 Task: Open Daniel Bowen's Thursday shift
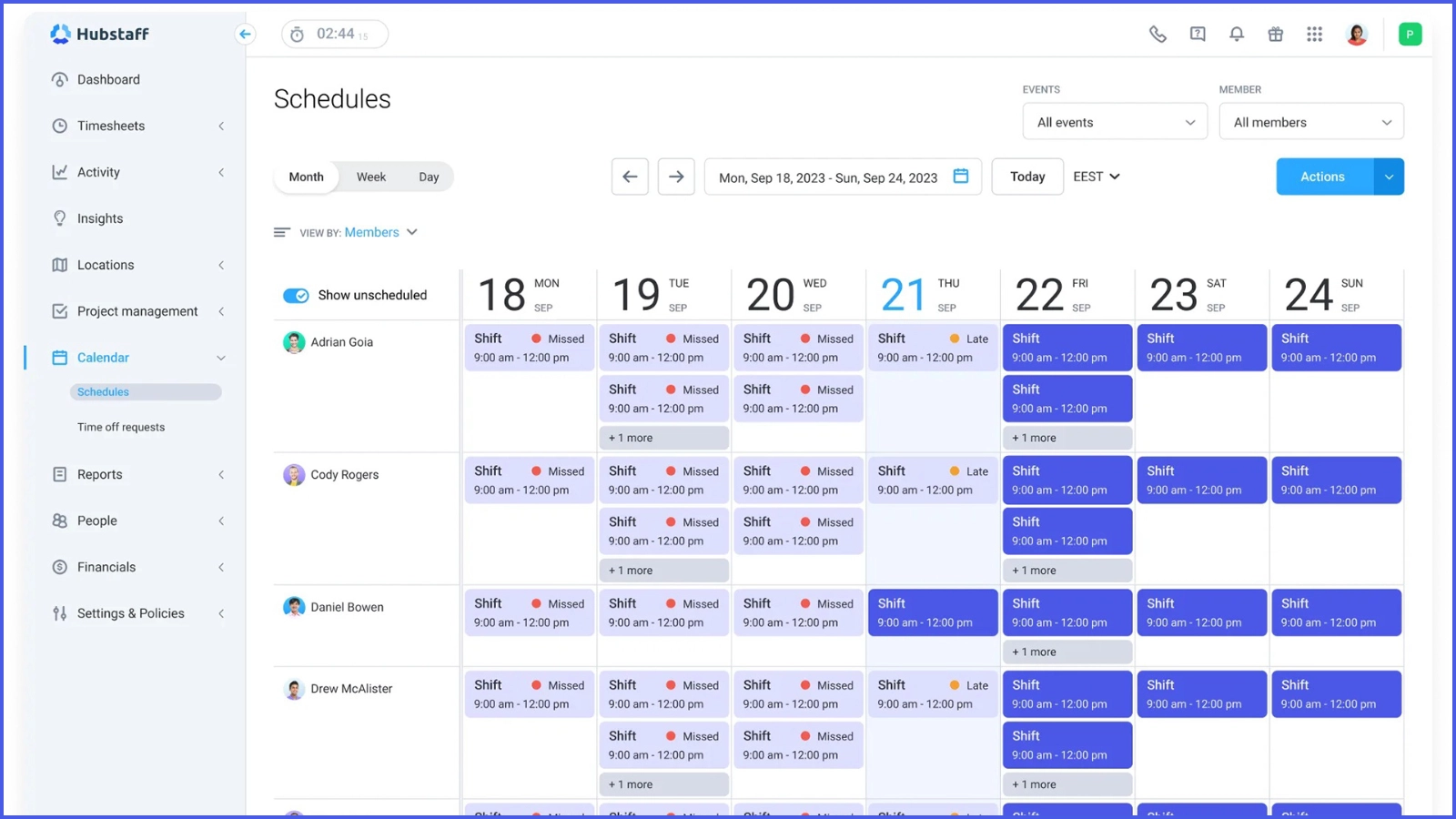933,612
